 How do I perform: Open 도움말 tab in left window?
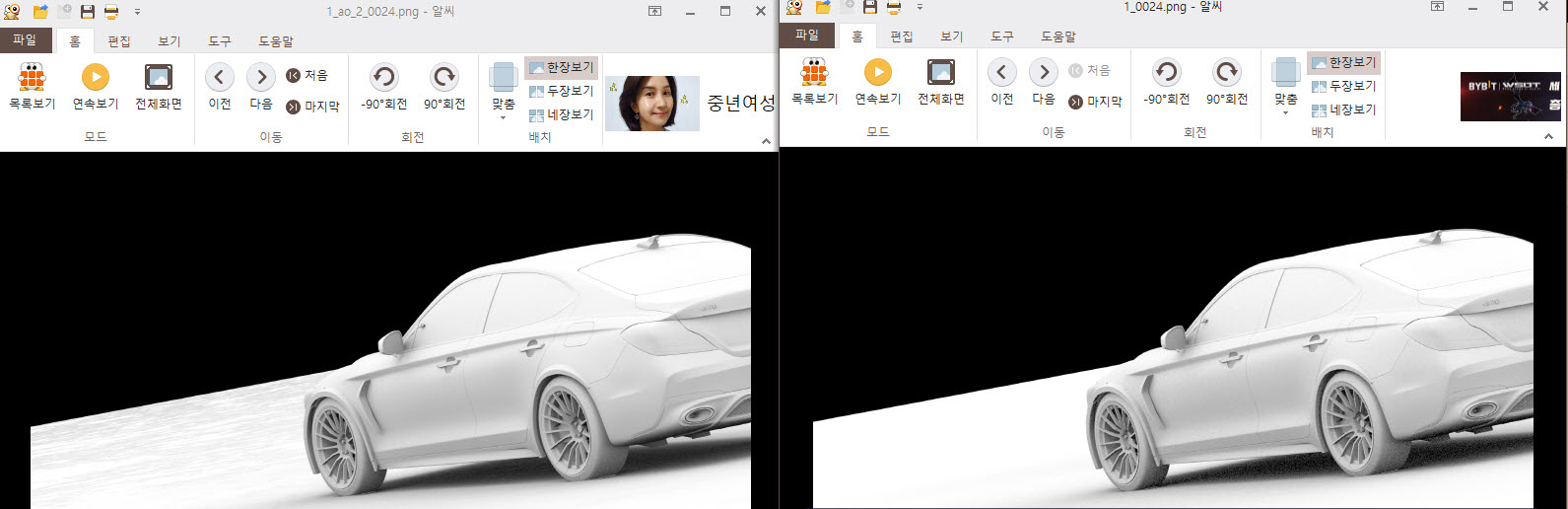pyautogui.click(x=276, y=41)
